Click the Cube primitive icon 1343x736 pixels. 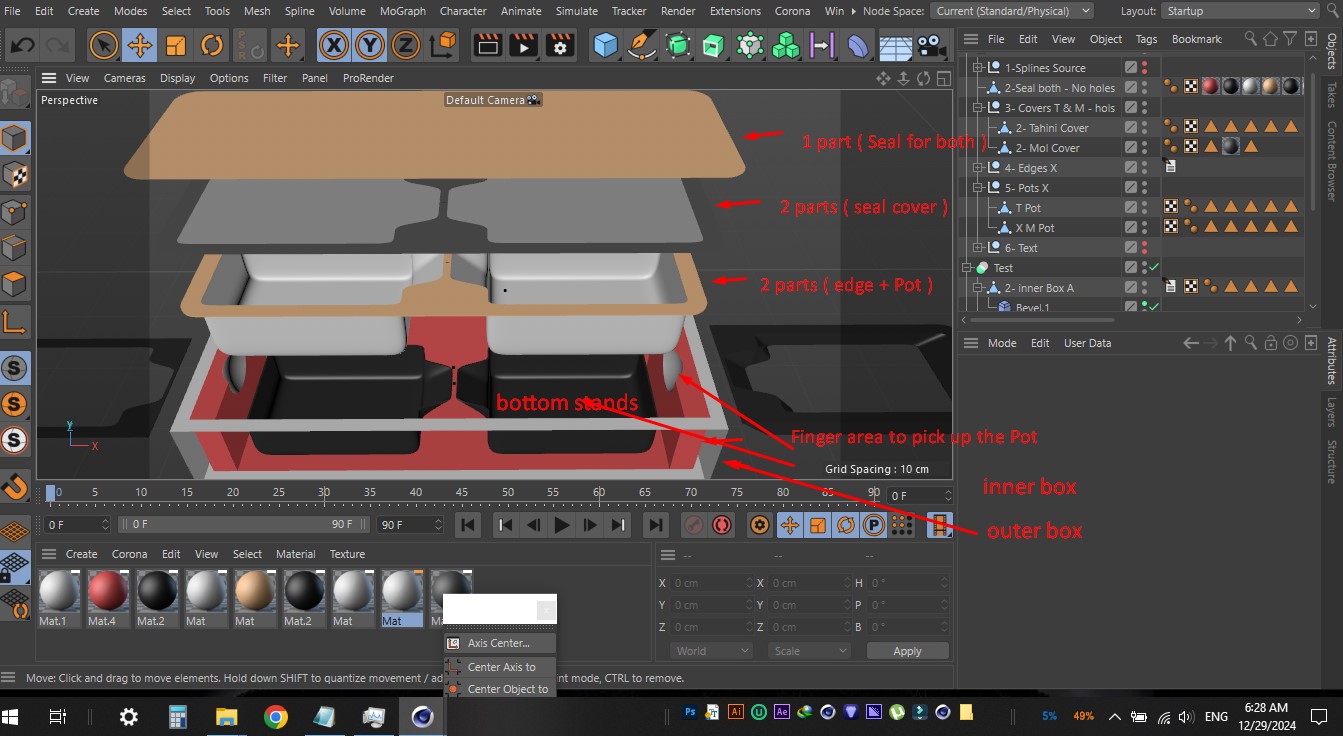(x=605, y=45)
